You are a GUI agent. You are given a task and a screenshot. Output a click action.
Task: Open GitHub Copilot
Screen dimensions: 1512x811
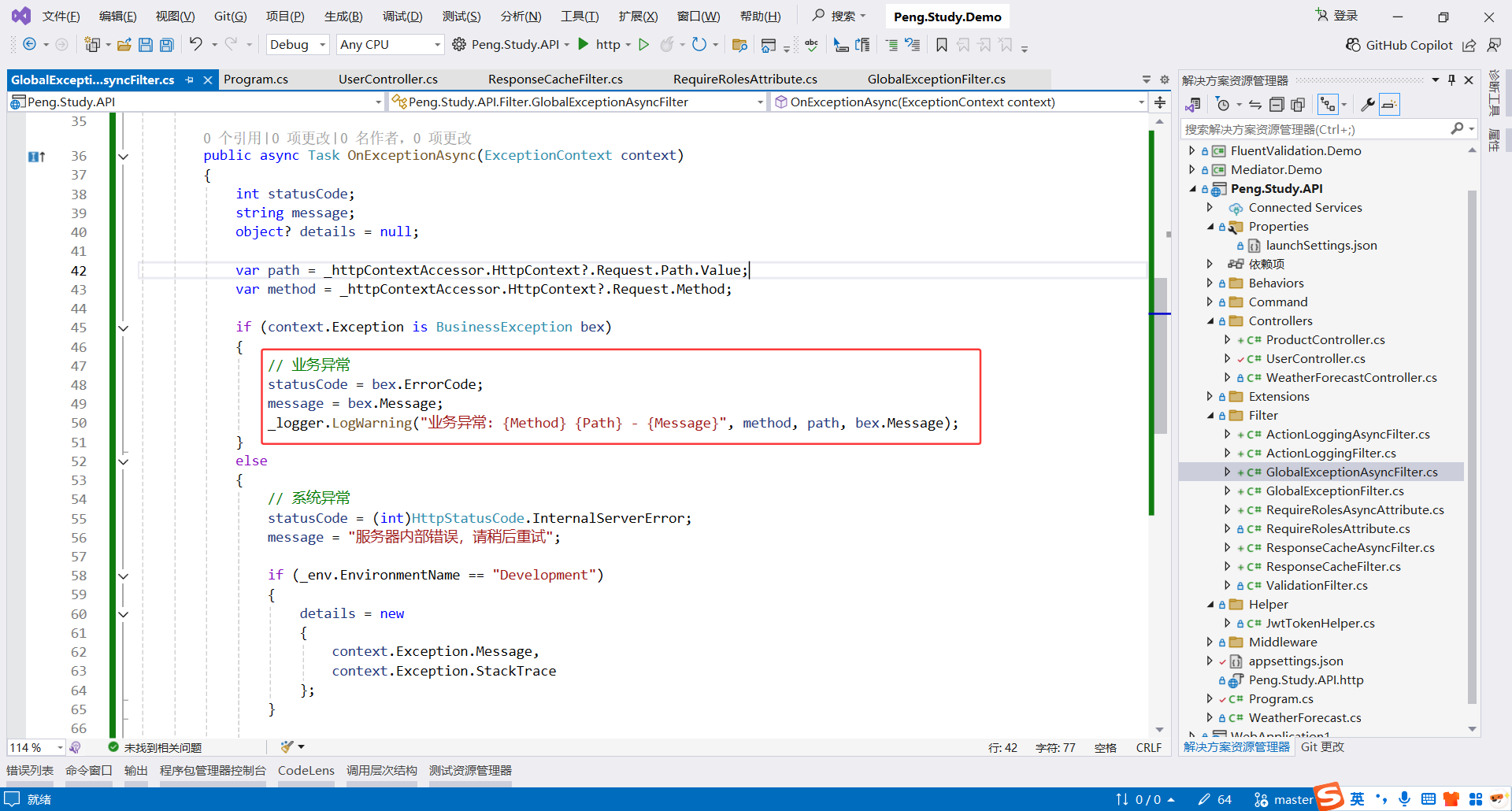1399,45
